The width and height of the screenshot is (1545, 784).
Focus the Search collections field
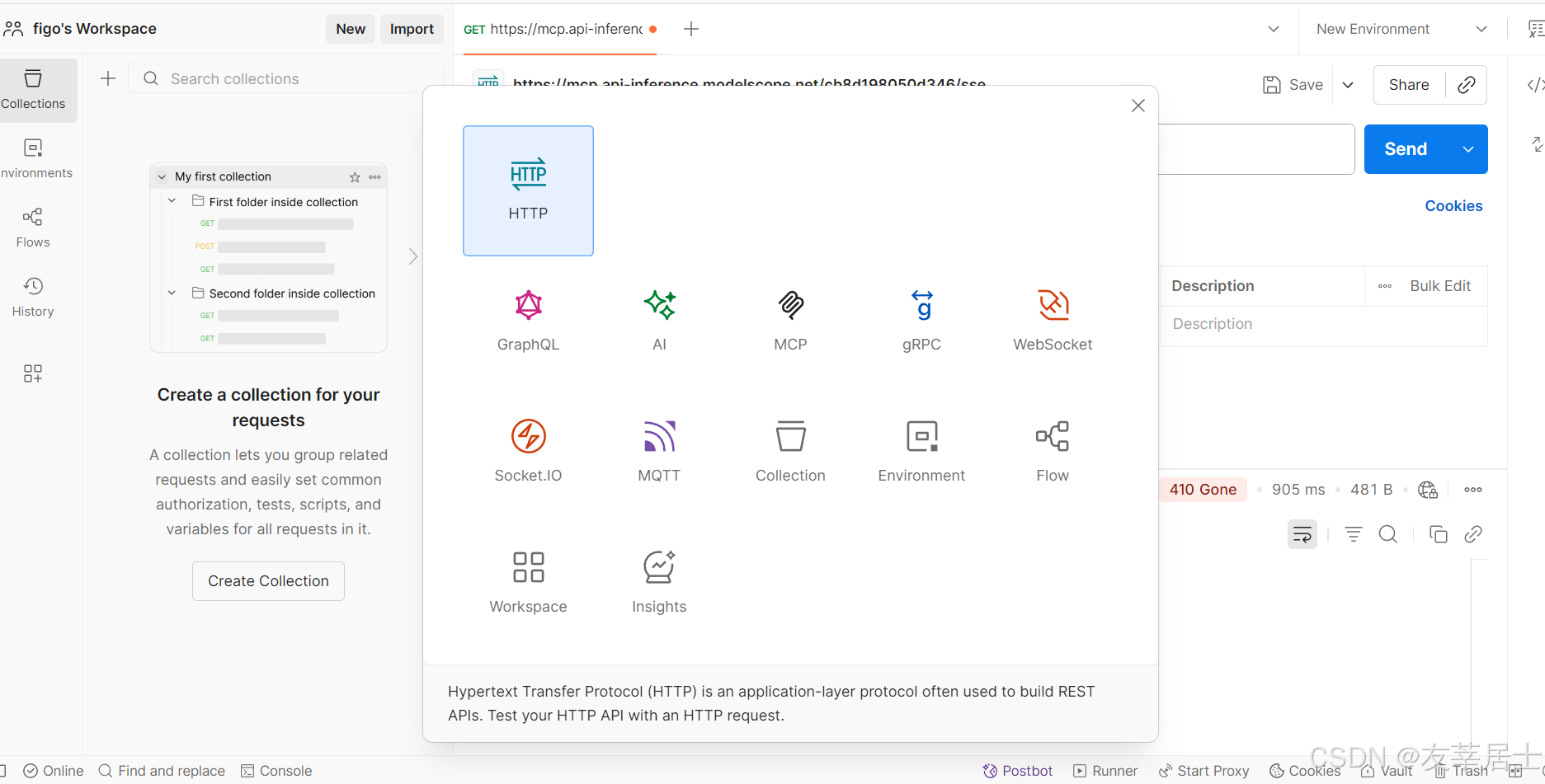285,78
